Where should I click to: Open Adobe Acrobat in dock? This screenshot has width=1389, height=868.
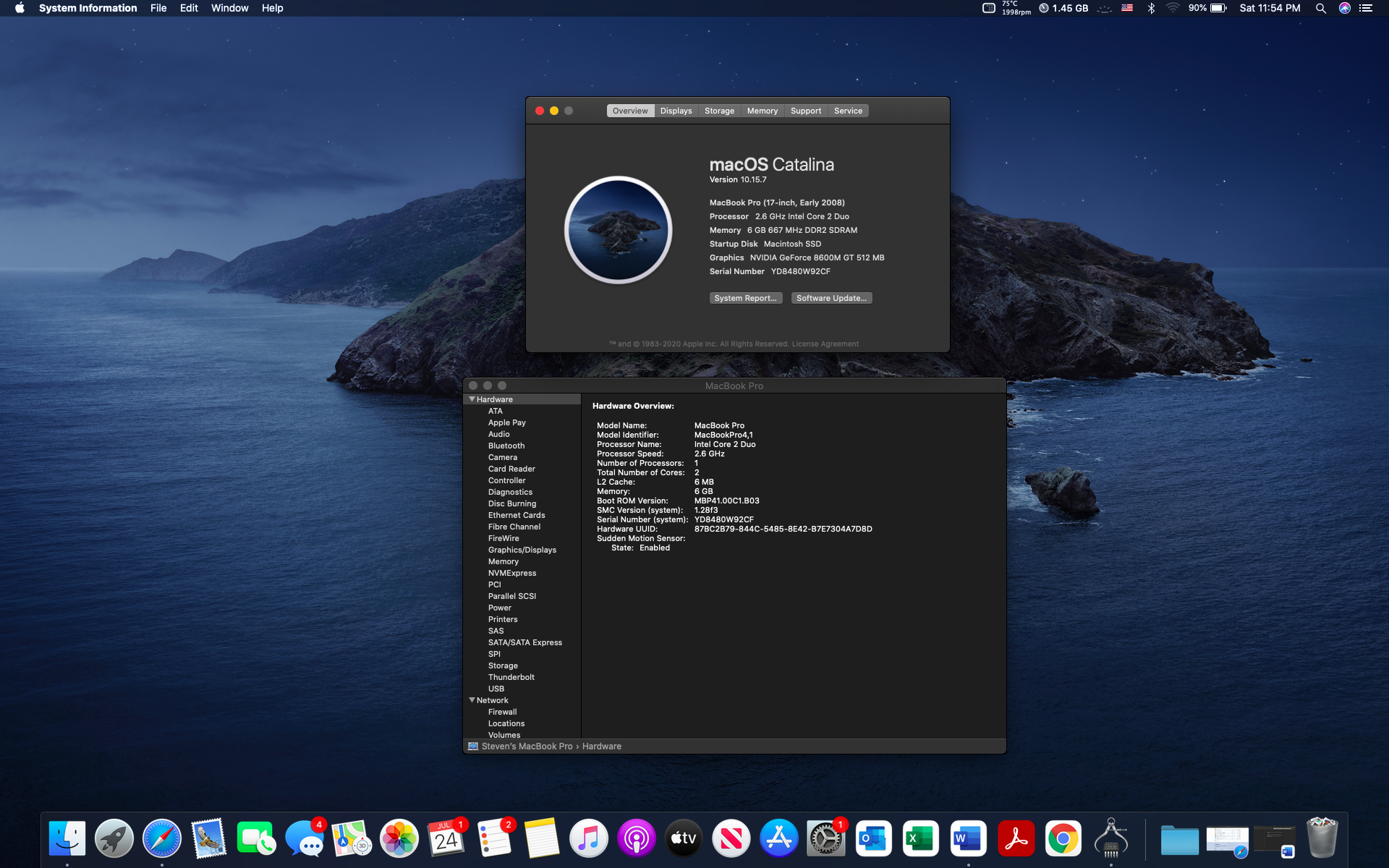tap(1016, 838)
